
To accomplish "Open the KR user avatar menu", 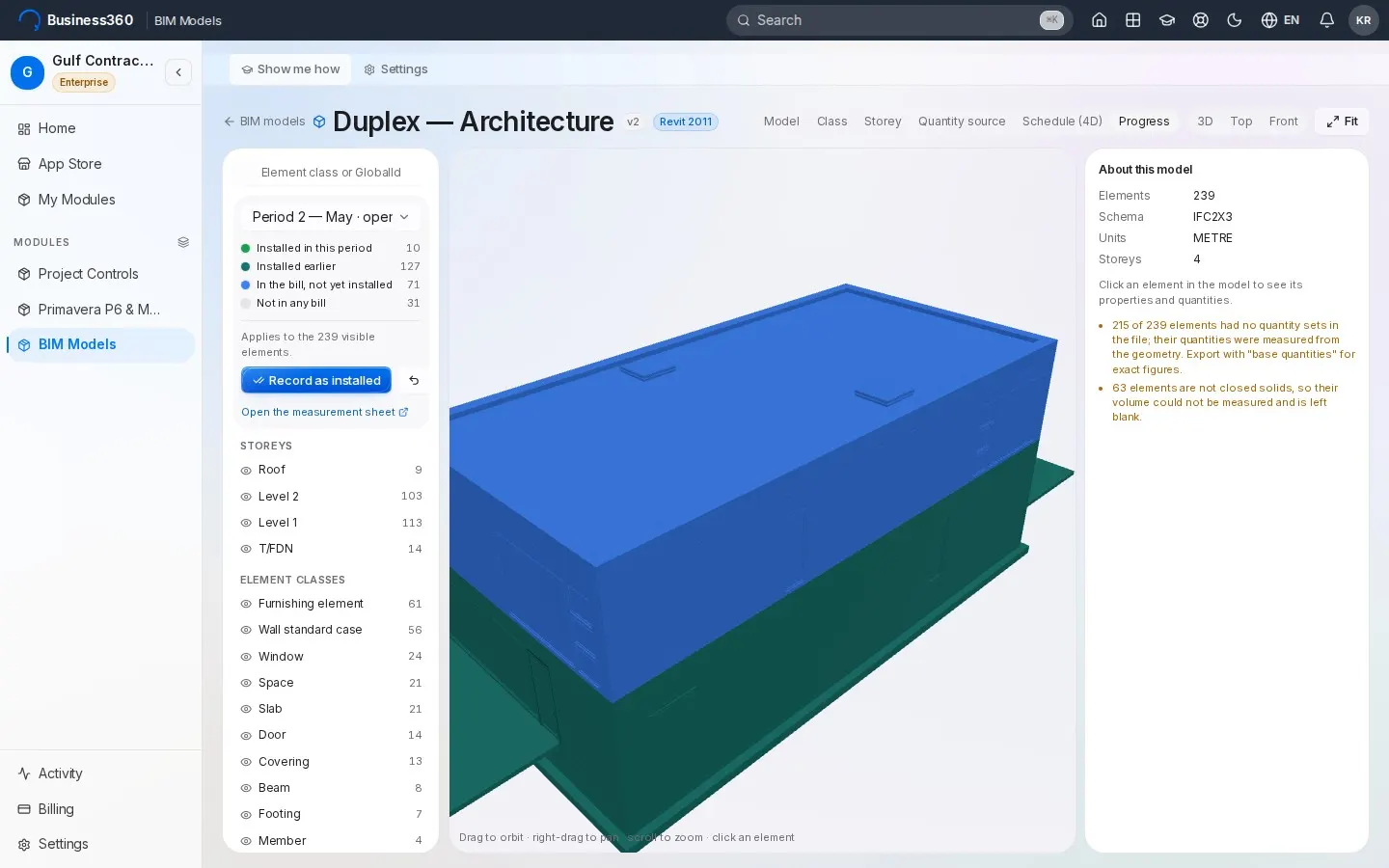I will click(1364, 20).
